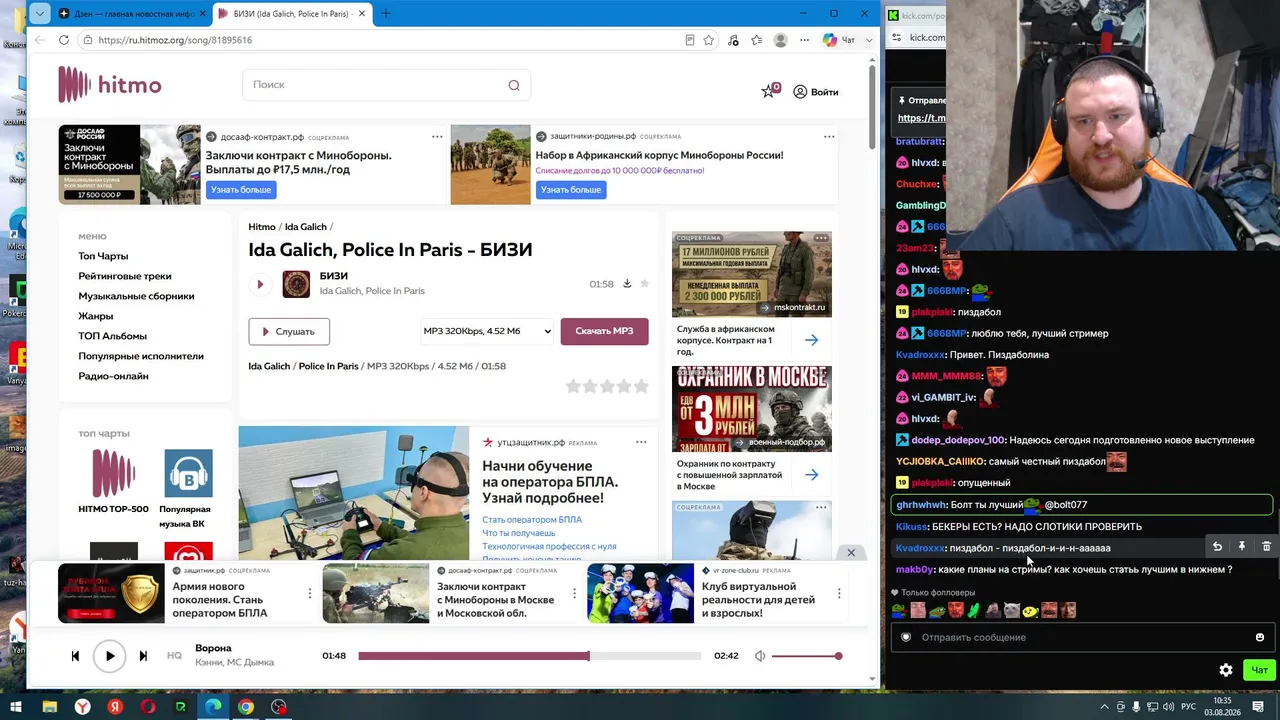
Task: Add БИЗИ track to favorites star
Action: click(644, 284)
